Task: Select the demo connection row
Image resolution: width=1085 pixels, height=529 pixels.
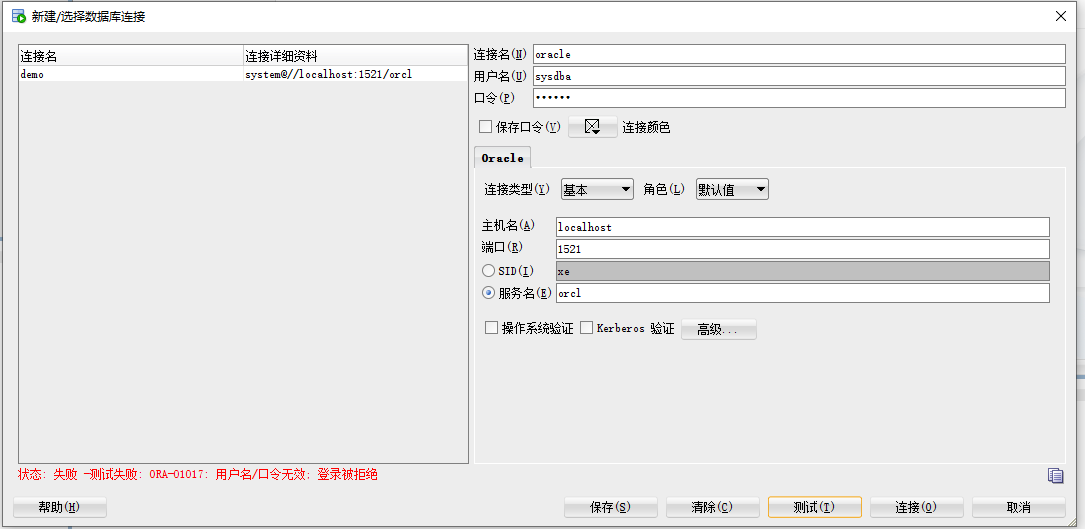Action: click(244, 74)
